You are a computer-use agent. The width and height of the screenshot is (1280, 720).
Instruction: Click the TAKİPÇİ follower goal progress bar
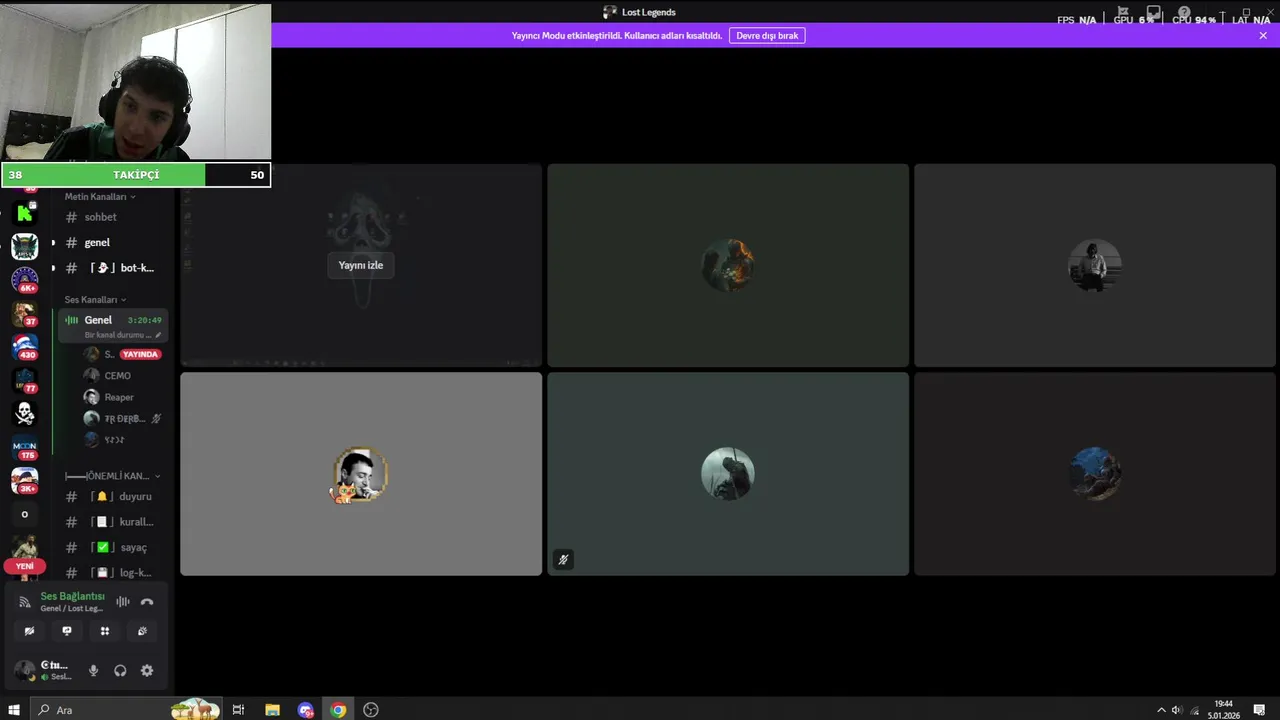[136, 175]
